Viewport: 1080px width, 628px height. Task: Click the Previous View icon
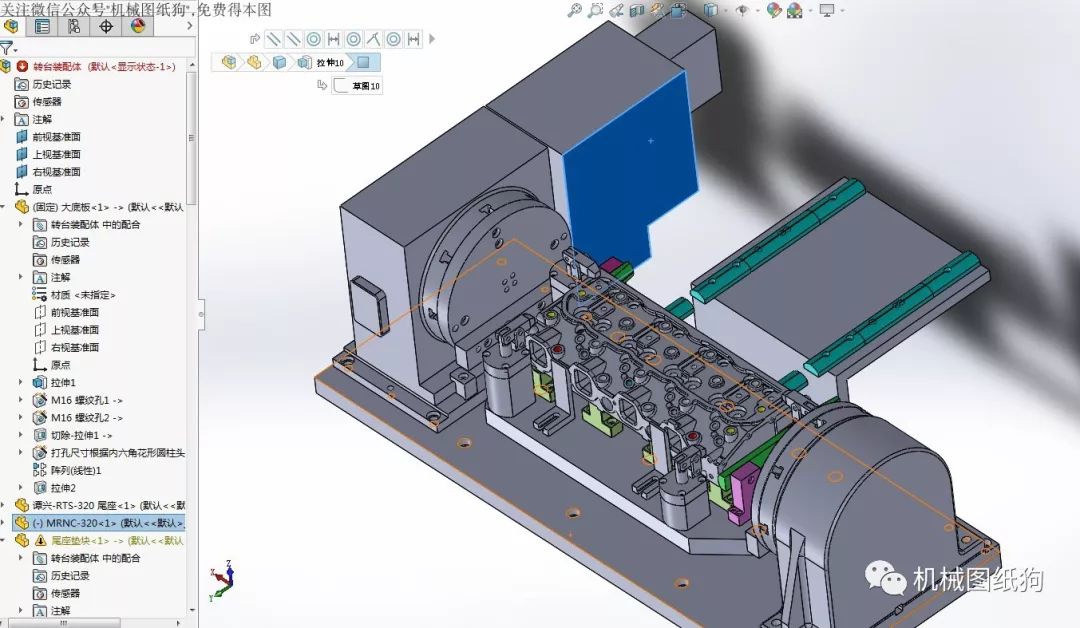(x=616, y=10)
